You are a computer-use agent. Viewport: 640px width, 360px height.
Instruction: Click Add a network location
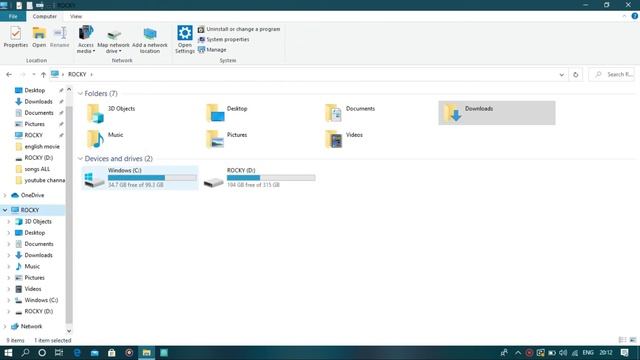click(x=150, y=40)
